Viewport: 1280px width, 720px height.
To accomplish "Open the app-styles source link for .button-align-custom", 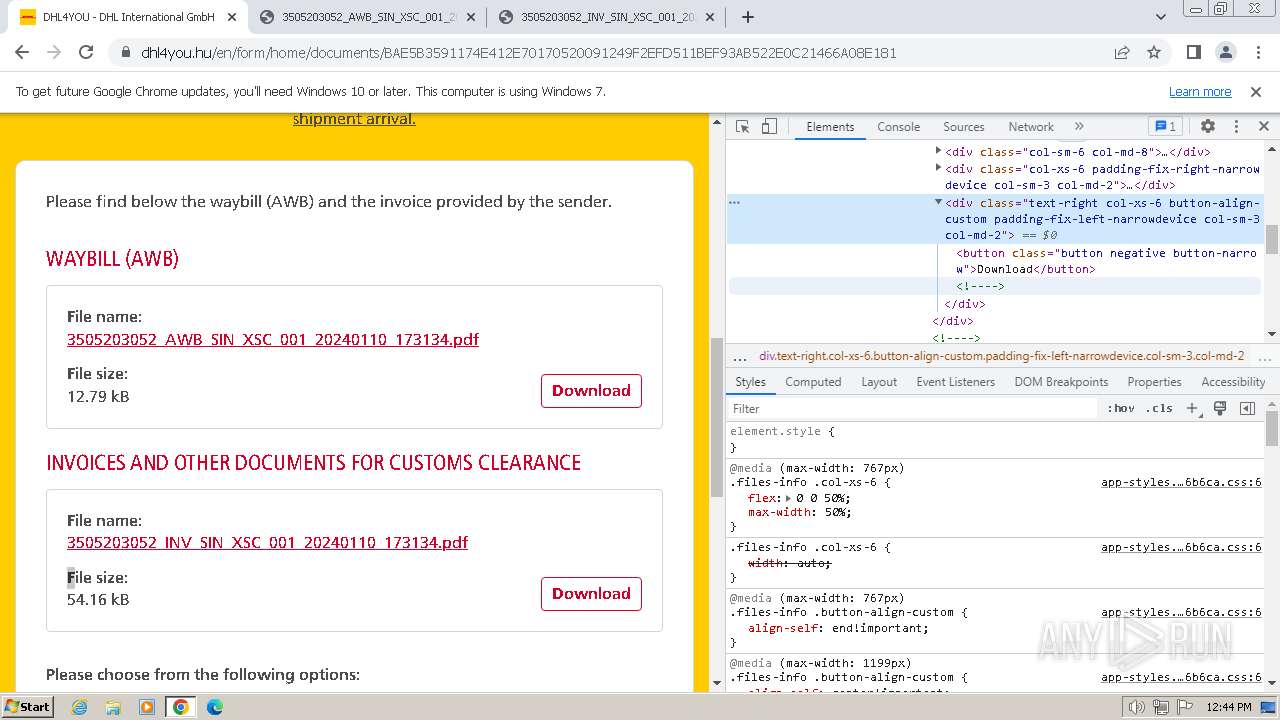I will coord(1181,613).
